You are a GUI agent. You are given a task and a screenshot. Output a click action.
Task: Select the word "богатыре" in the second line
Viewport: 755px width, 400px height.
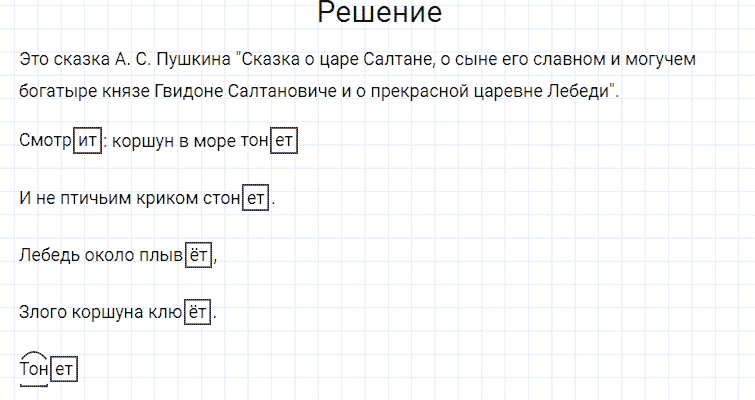pyautogui.click(x=55, y=92)
